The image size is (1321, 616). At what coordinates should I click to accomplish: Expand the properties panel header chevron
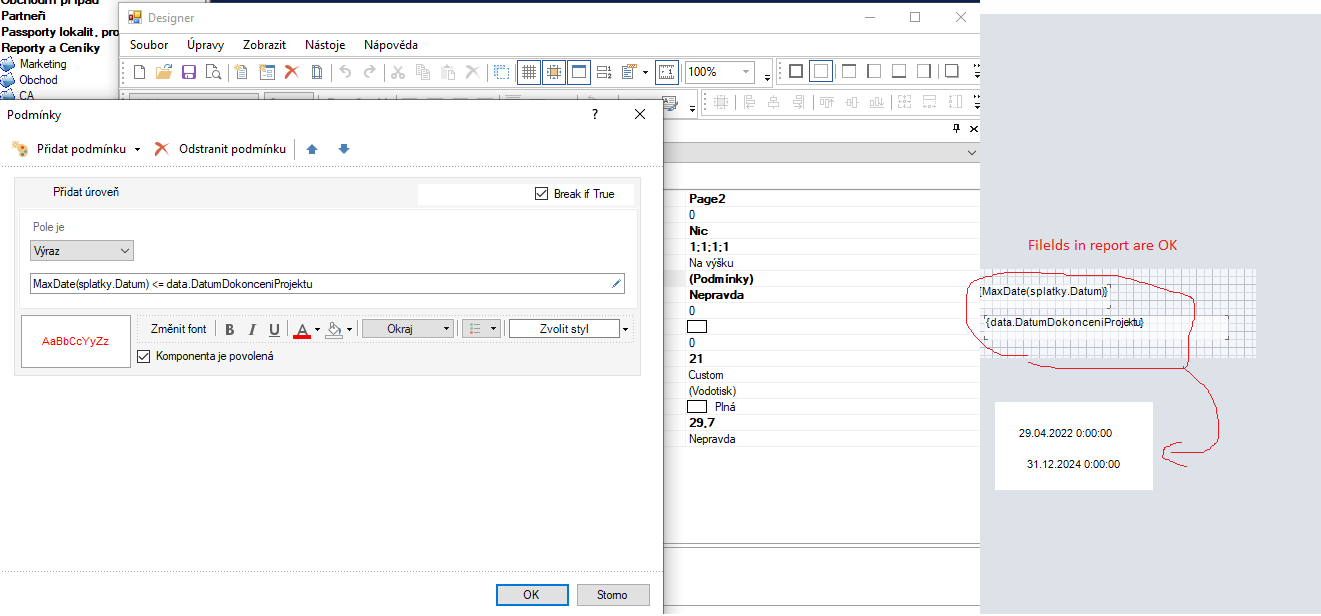coord(971,153)
